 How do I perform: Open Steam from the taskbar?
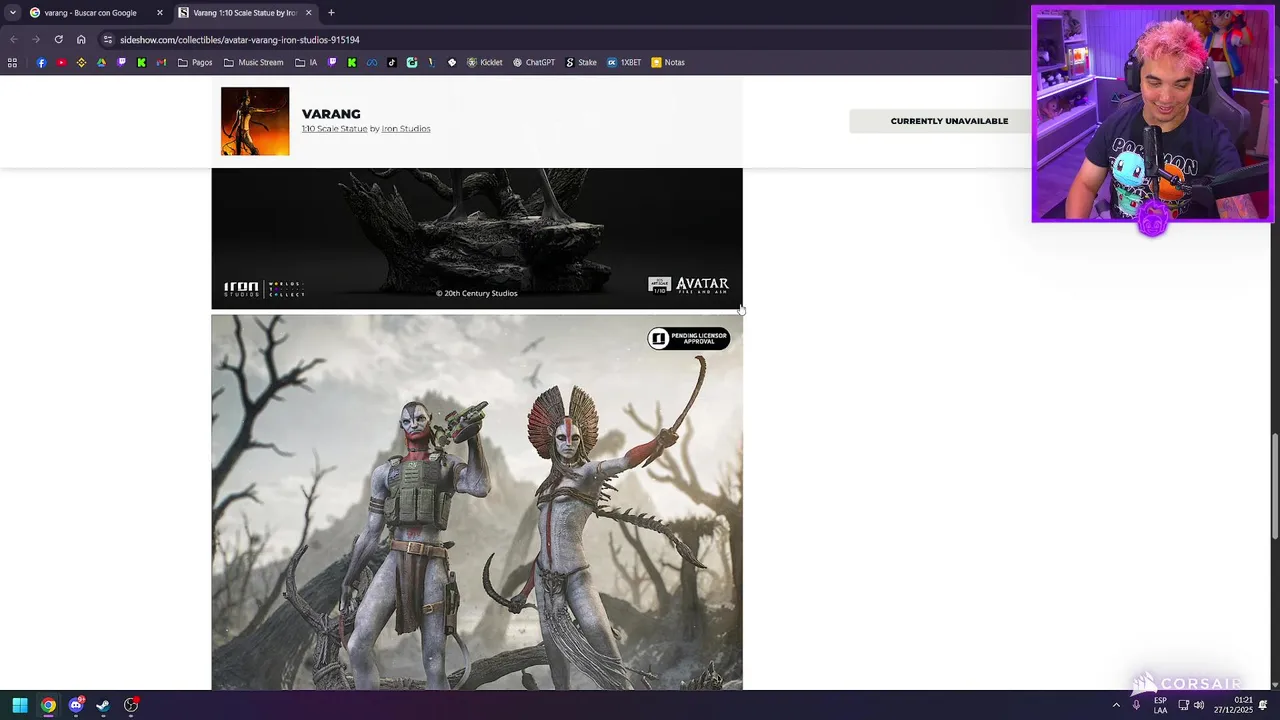click(103, 705)
